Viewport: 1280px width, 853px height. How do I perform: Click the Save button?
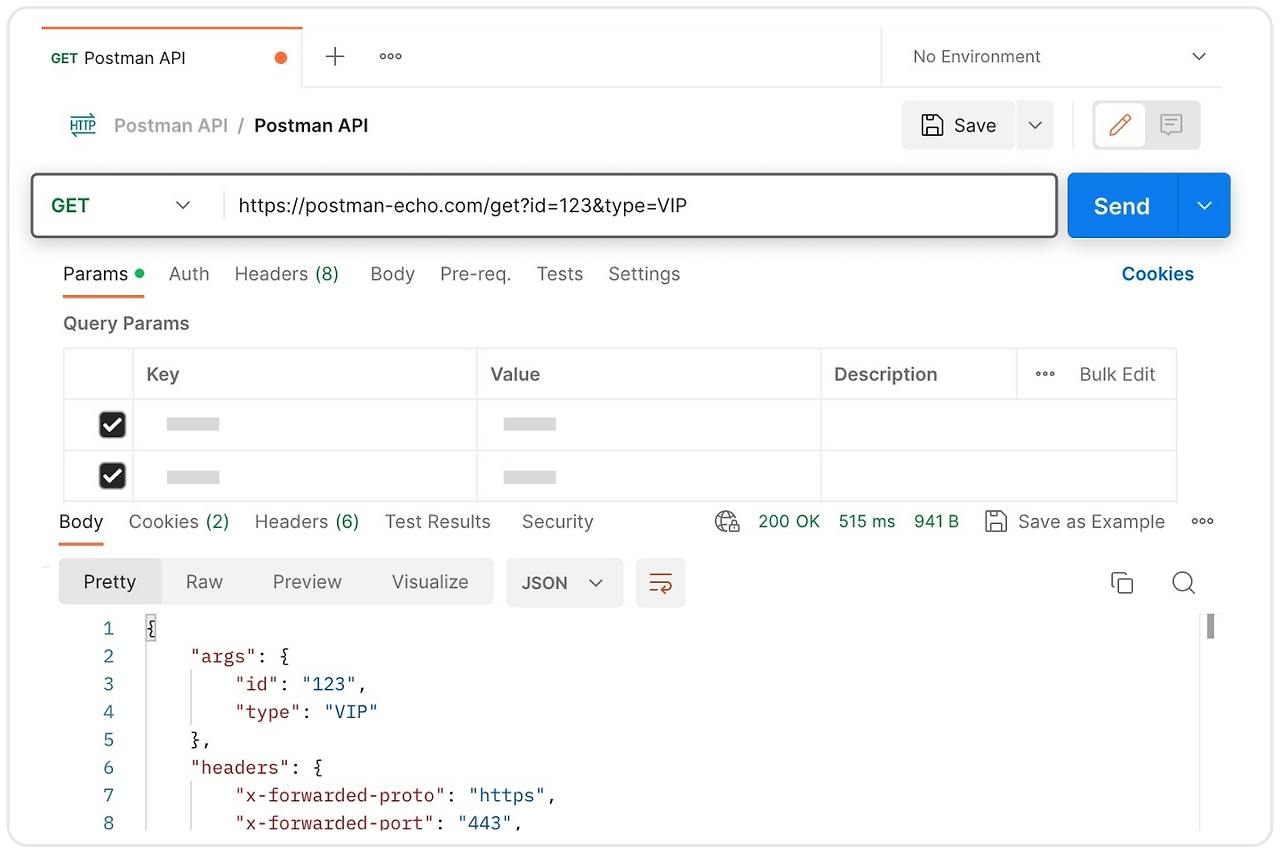[958, 125]
